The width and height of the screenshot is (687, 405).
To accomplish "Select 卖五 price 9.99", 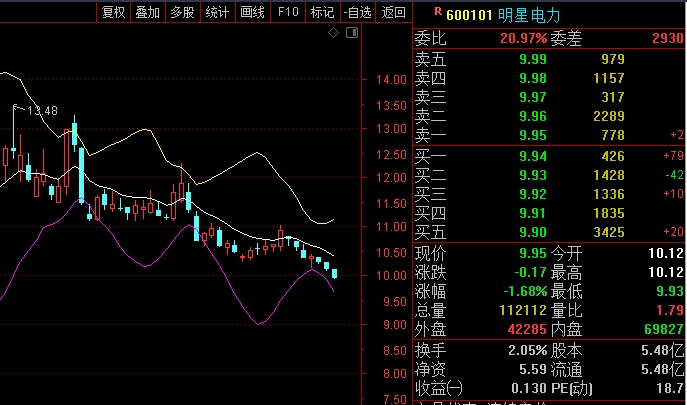I will click(533, 59).
